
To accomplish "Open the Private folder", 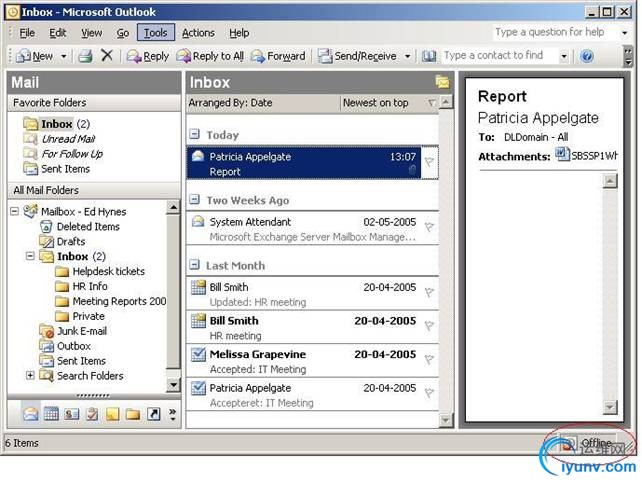I will 88,316.
